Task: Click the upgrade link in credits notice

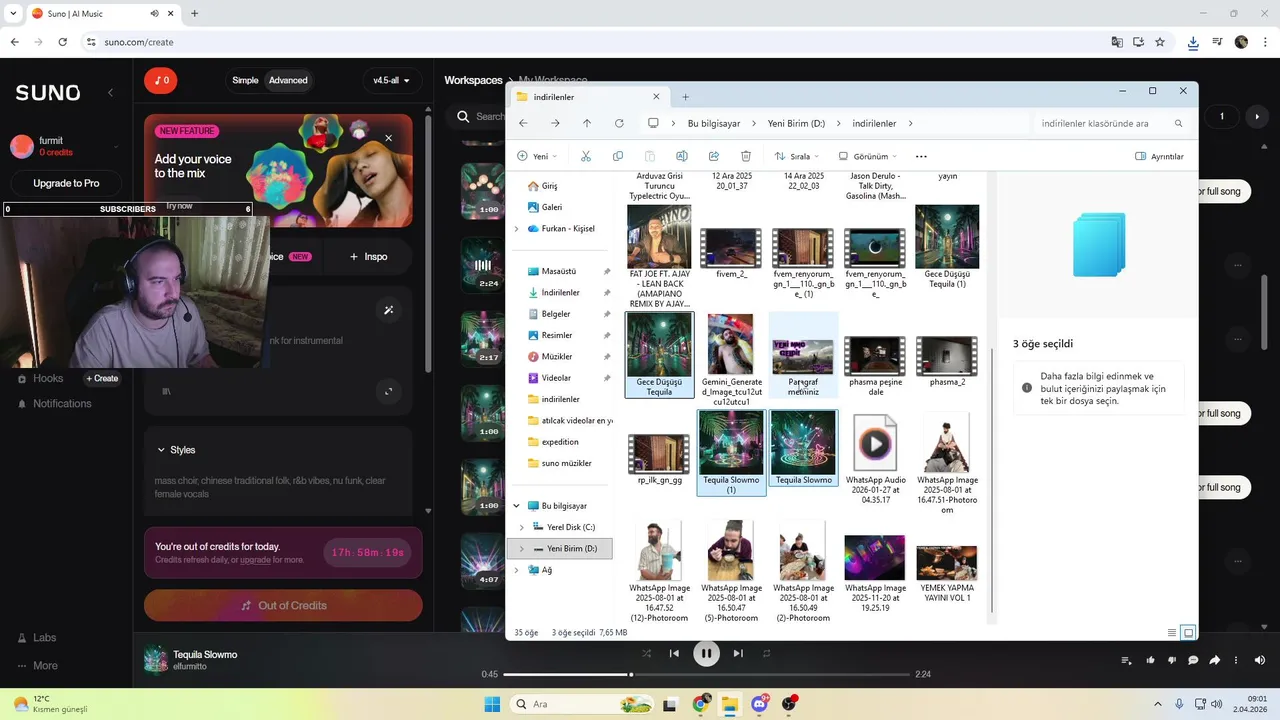Action: 256,560
